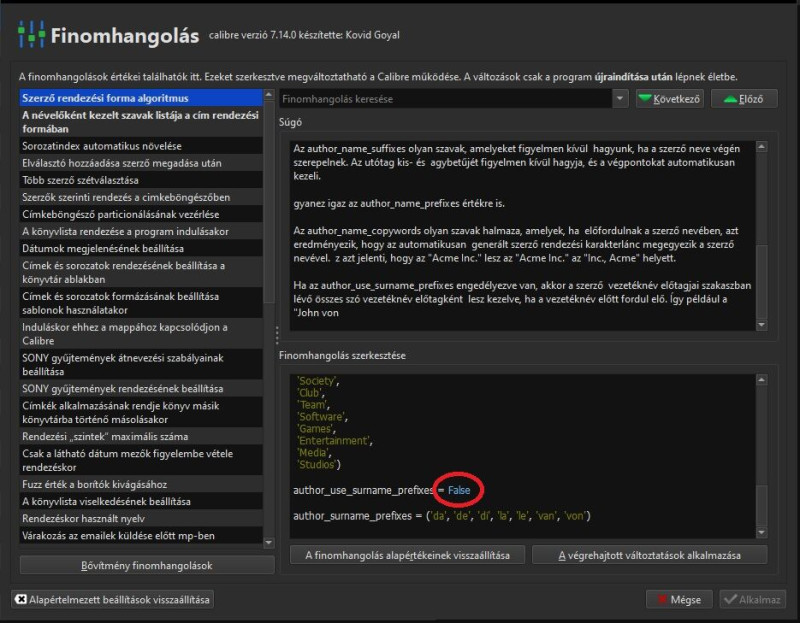Click the 'Finomhangolás keresése' search field

pyautogui.click(x=445, y=99)
